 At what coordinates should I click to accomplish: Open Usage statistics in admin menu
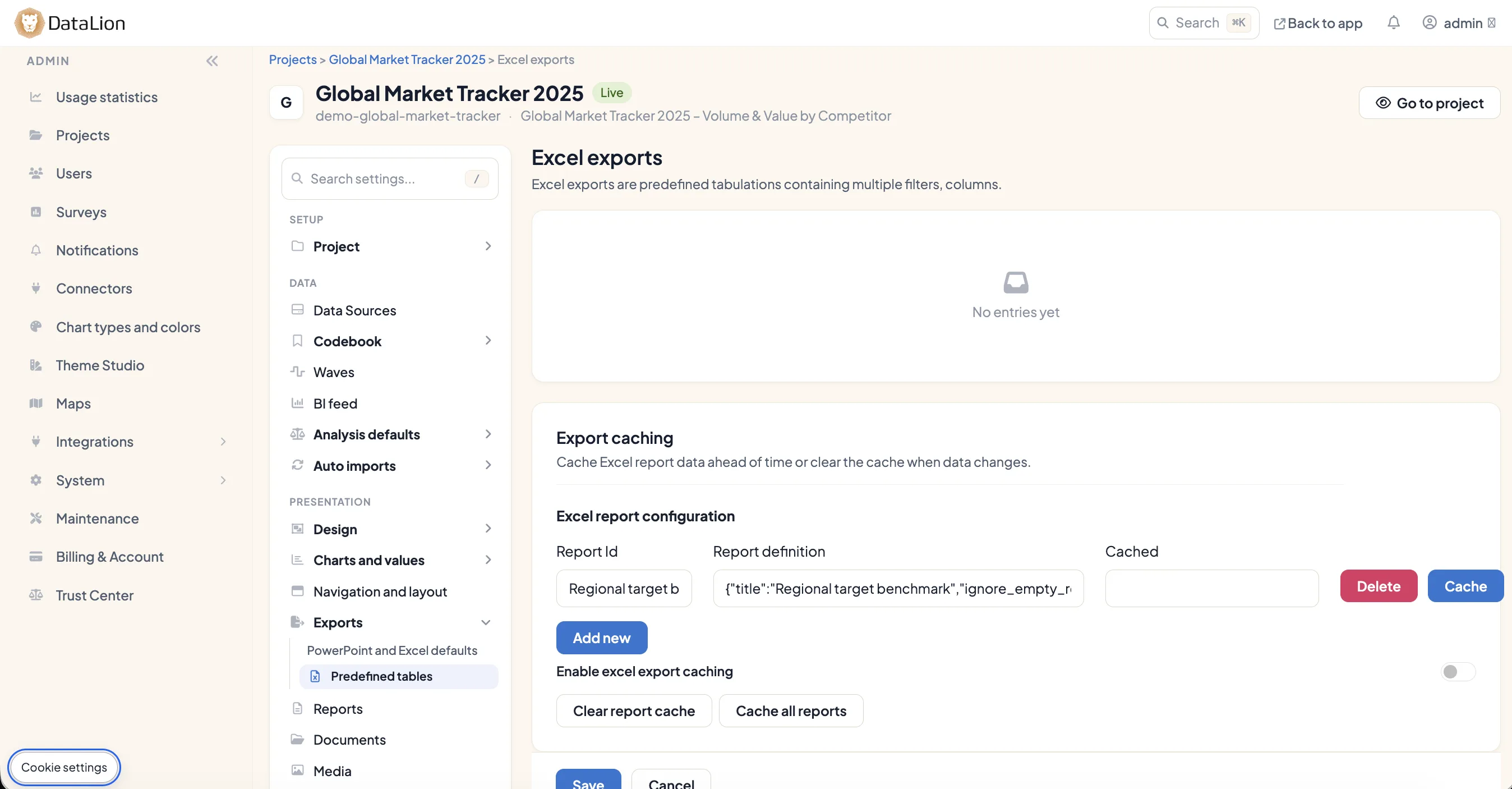[106, 97]
